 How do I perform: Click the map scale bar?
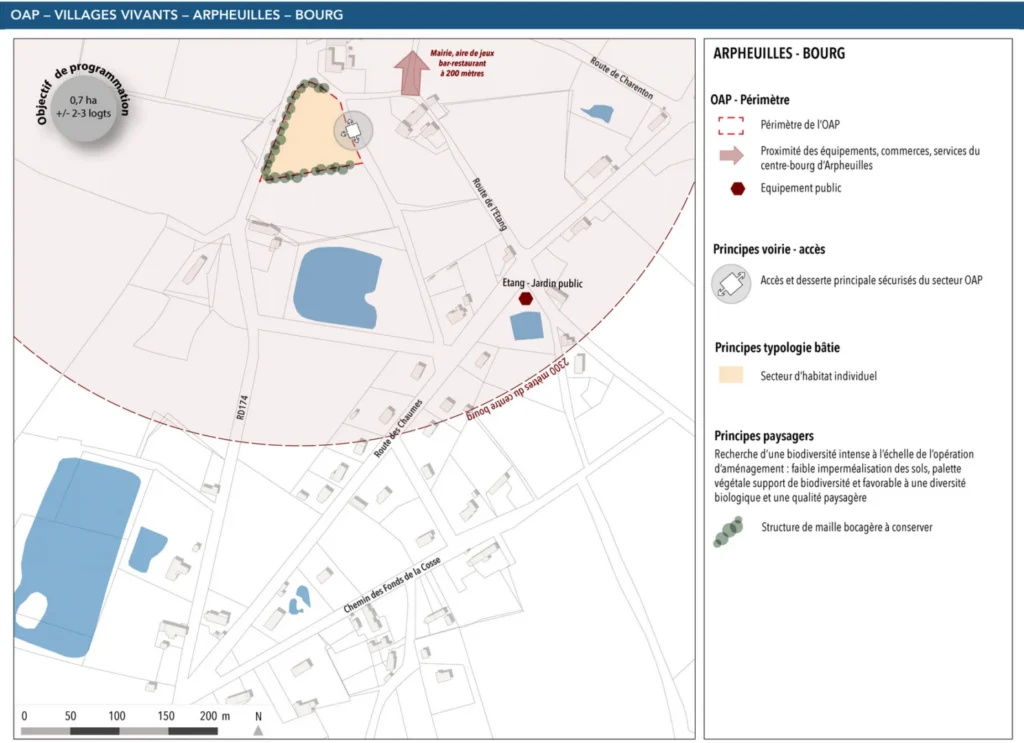point(119,731)
